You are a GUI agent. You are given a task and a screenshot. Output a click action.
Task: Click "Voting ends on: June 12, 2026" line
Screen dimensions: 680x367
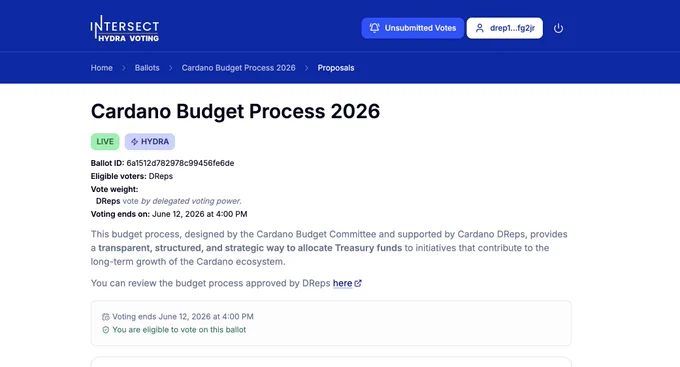coord(169,214)
